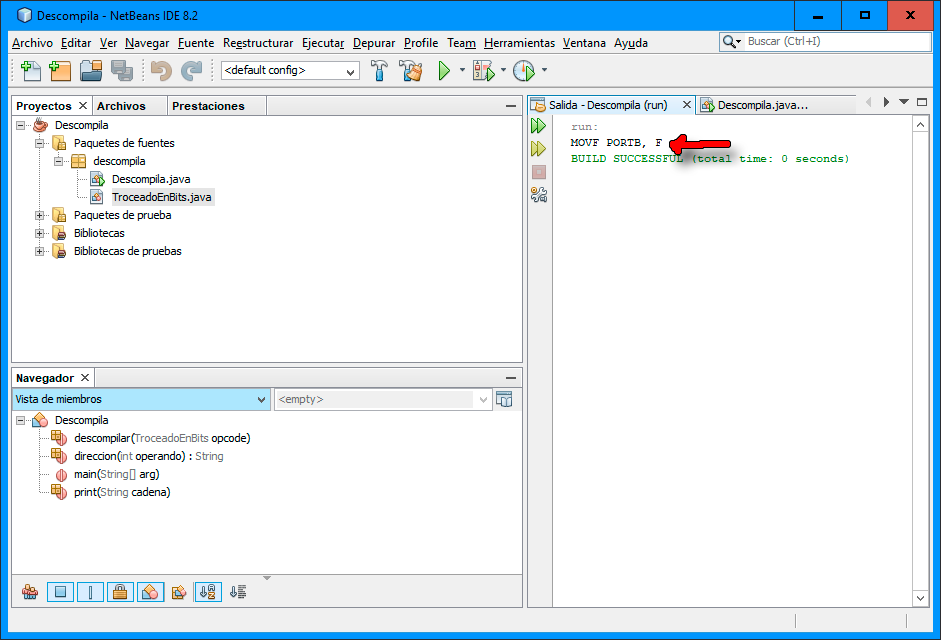Click the Buscar search field
The height and width of the screenshot is (640, 941).
pos(837,41)
